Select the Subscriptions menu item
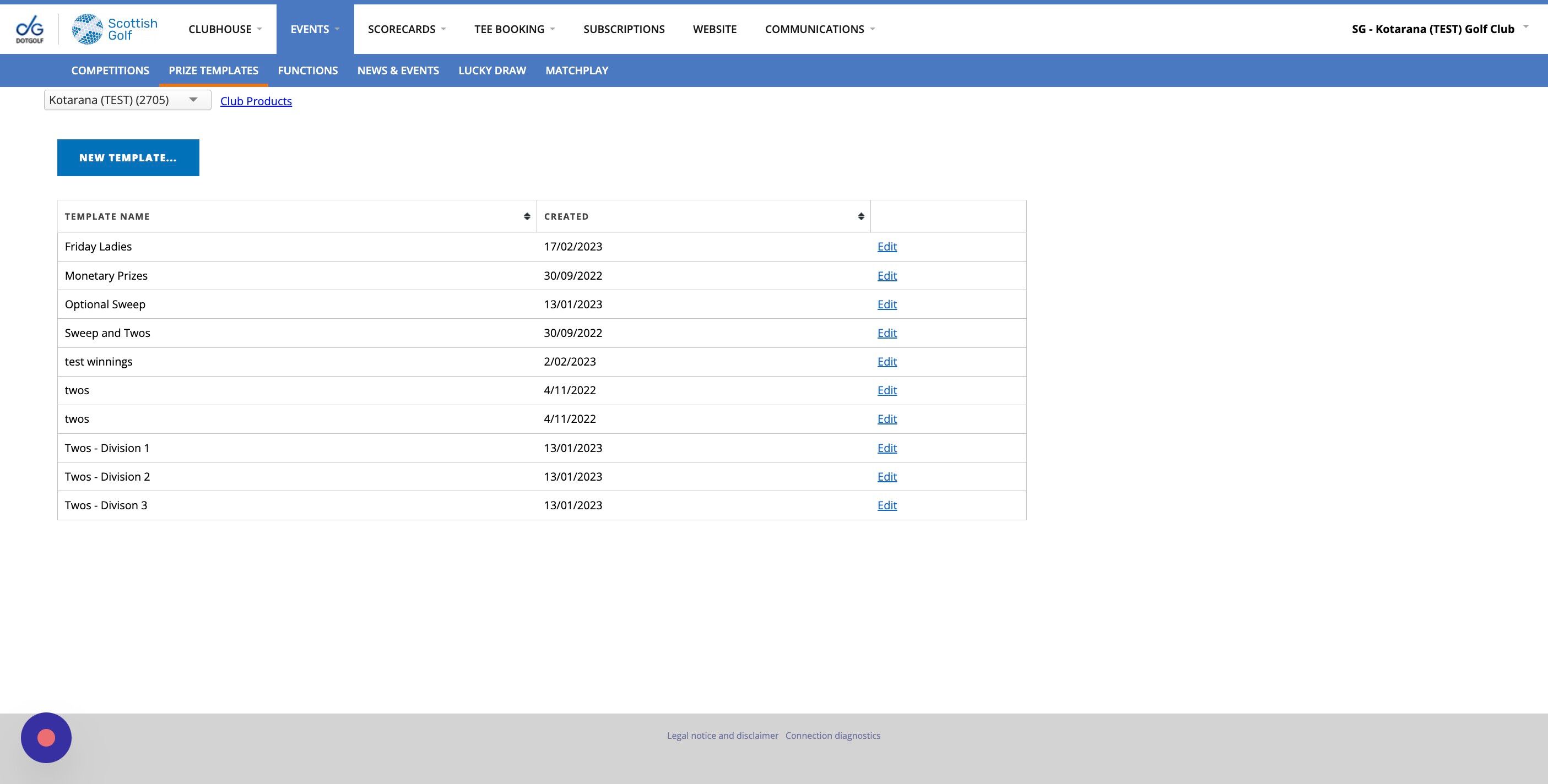1548x784 pixels. point(623,29)
